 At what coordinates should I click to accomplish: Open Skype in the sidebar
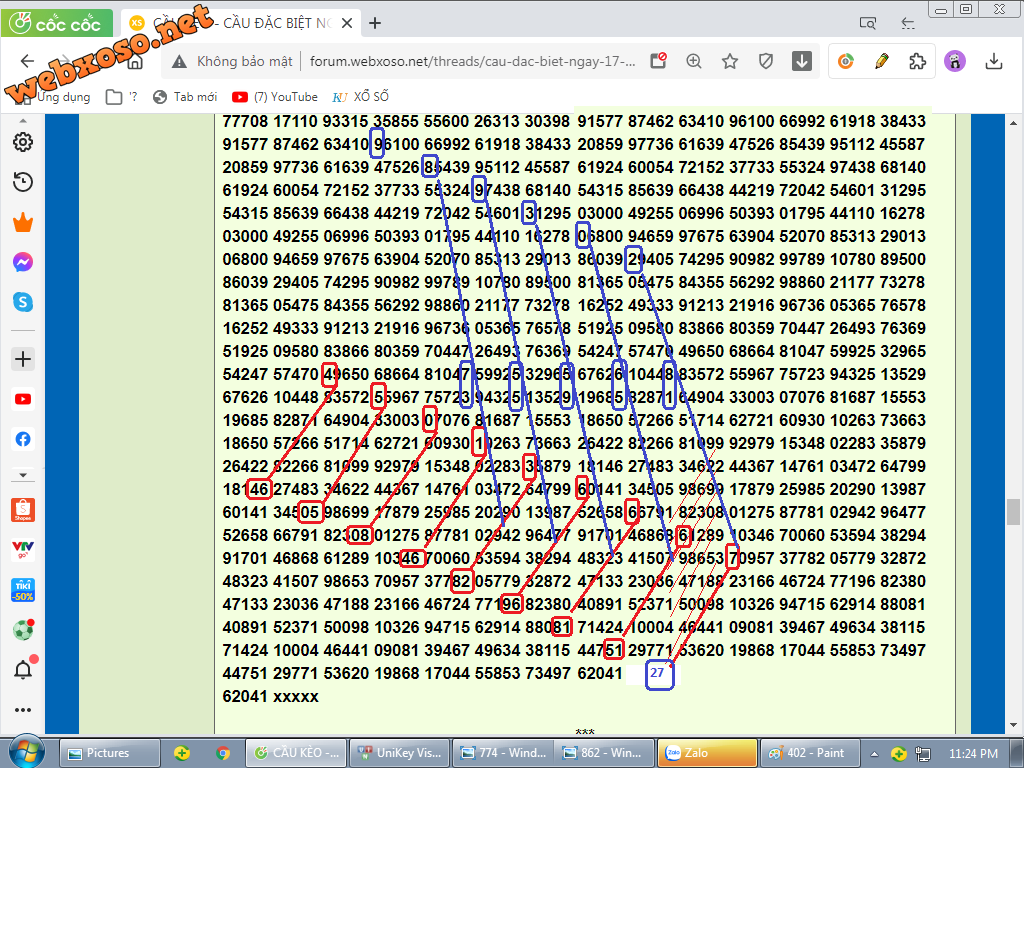22,302
